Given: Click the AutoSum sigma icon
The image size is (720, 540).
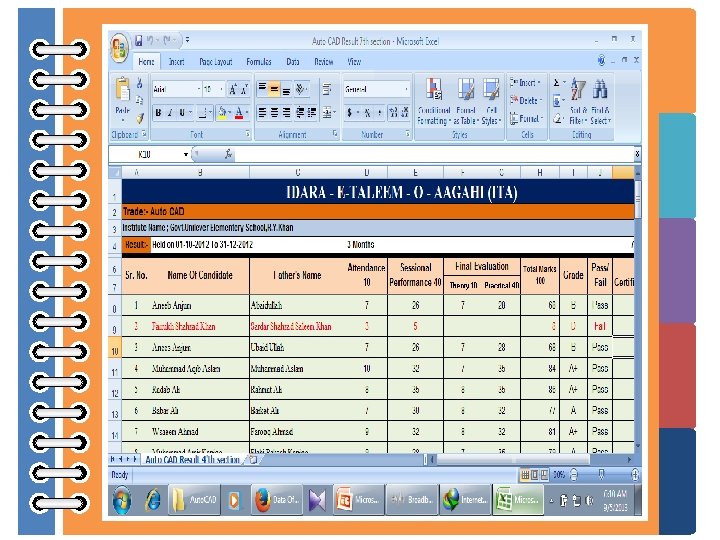Looking at the screenshot, I should (x=557, y=83).
